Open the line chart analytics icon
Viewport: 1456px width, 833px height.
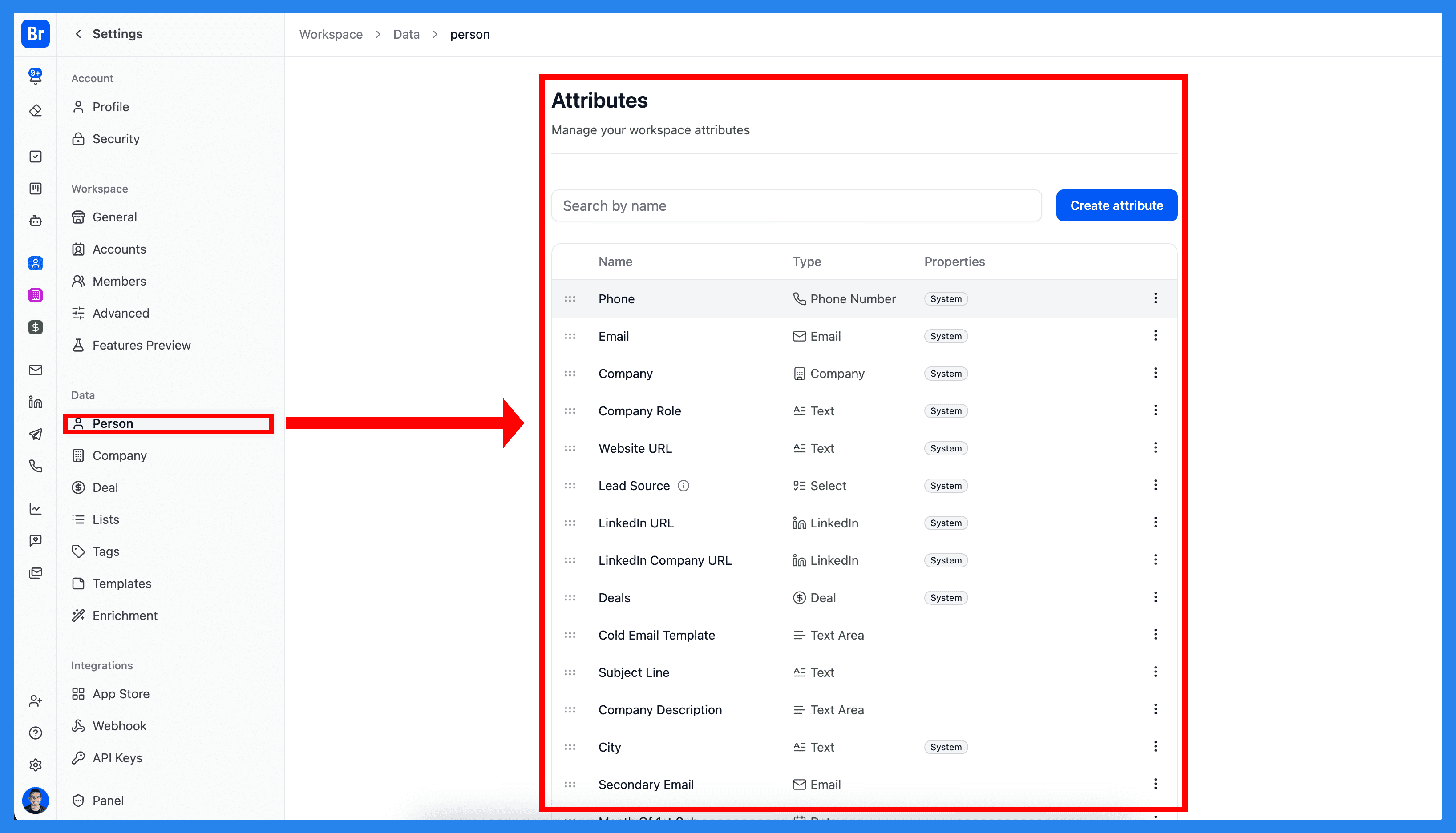coord(35,509)
